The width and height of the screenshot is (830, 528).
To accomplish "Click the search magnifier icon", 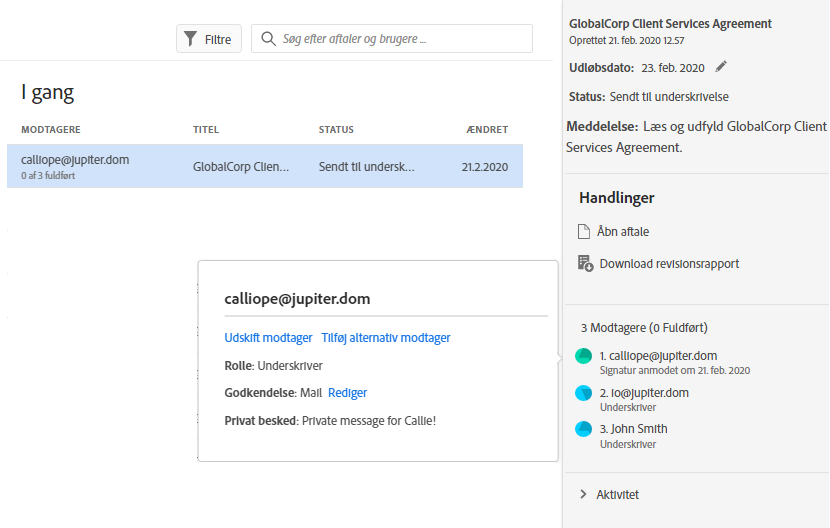I will (268, 39).
